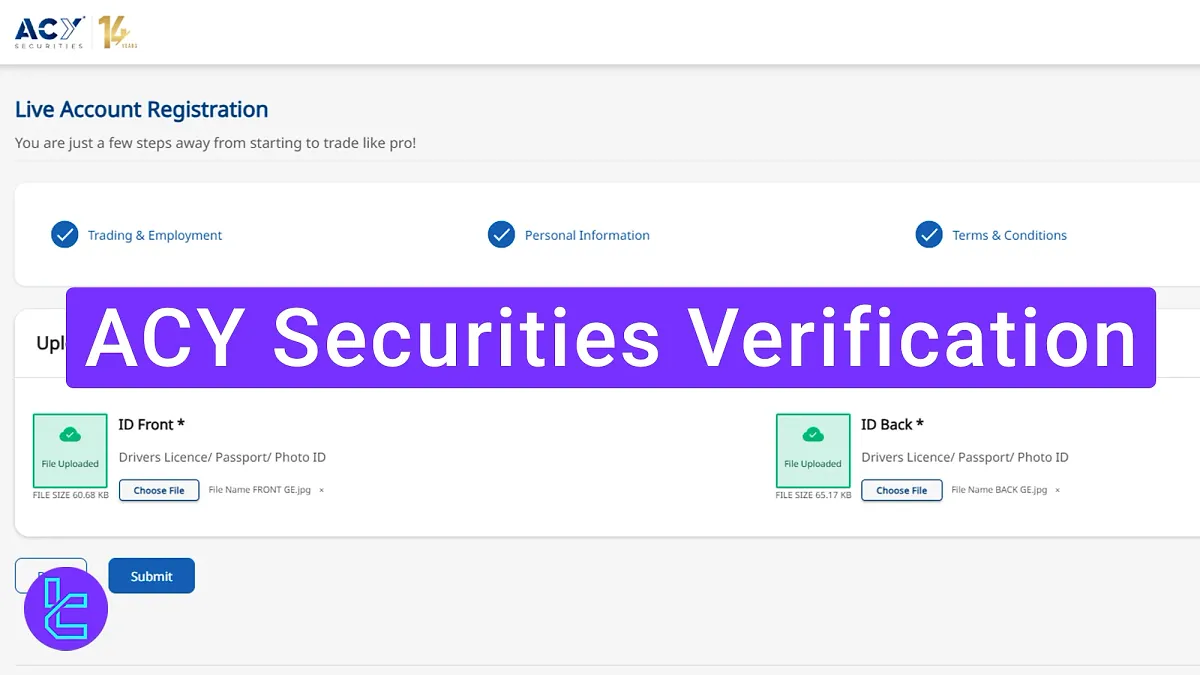Click the Trading & Employment checkmark icon
The height and width of the screenshot is (675, 1200).
pos(64,234)
